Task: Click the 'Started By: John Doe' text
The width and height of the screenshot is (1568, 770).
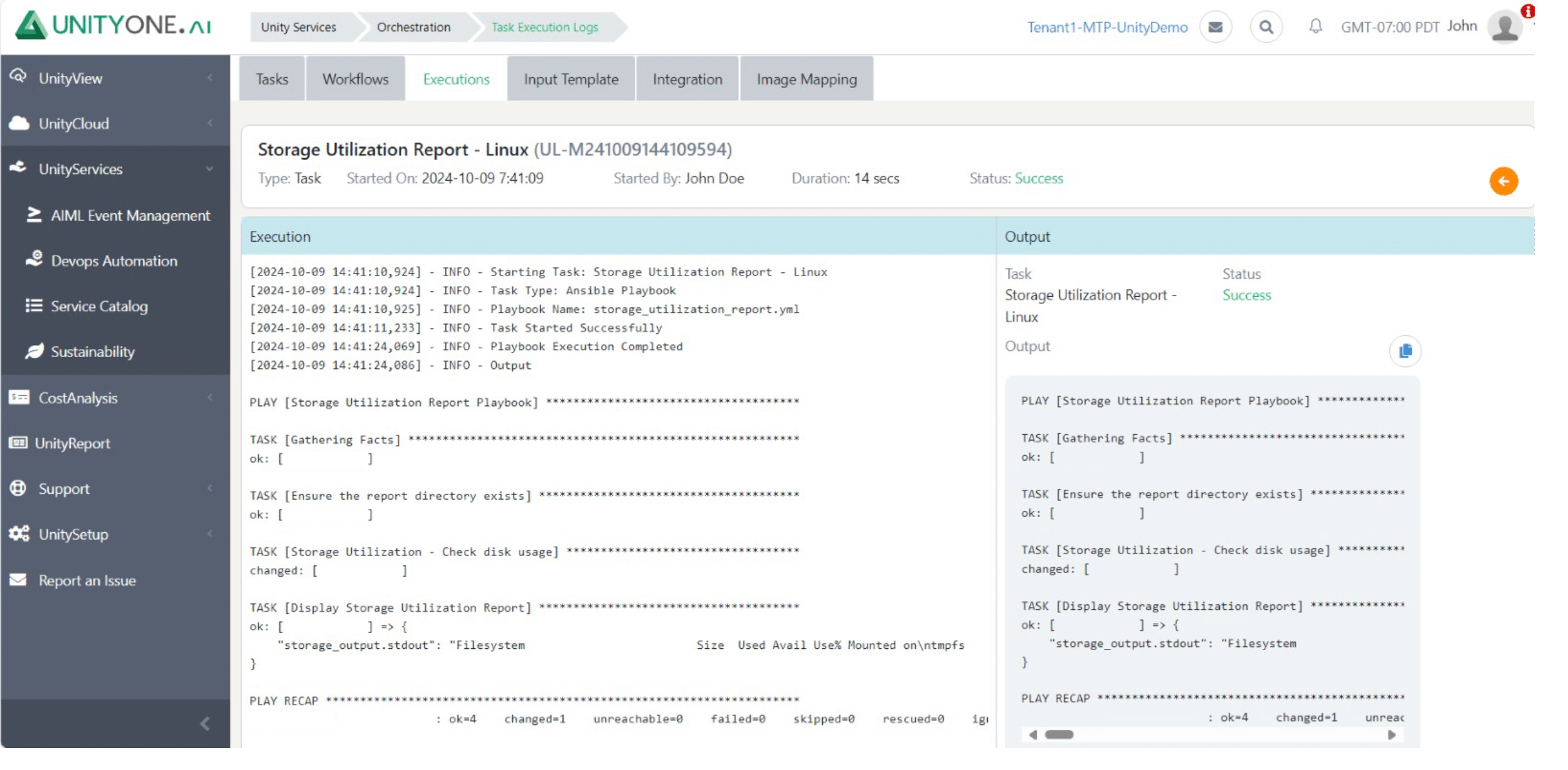Action: click(x=679, y=178)
